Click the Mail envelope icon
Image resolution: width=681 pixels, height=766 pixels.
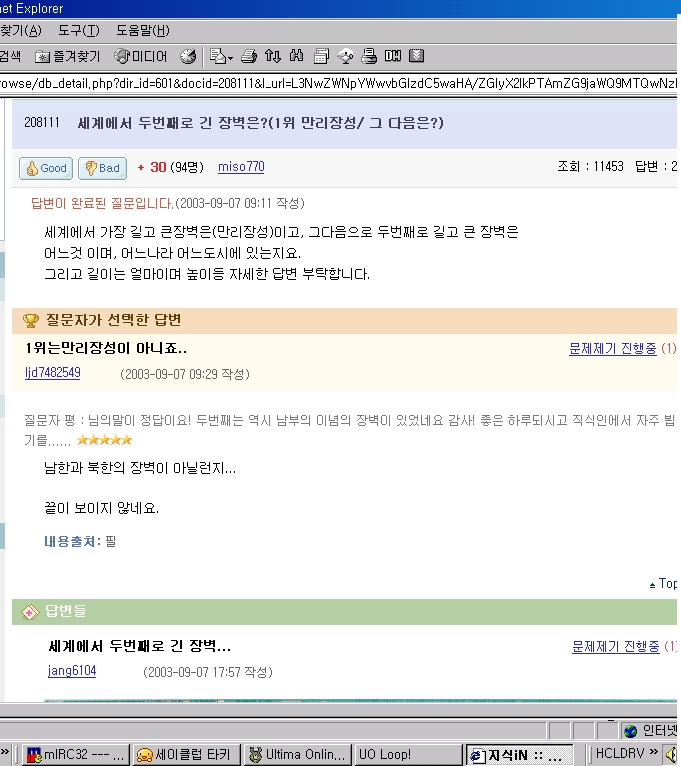pyautogui.click(x=217, y=56)
